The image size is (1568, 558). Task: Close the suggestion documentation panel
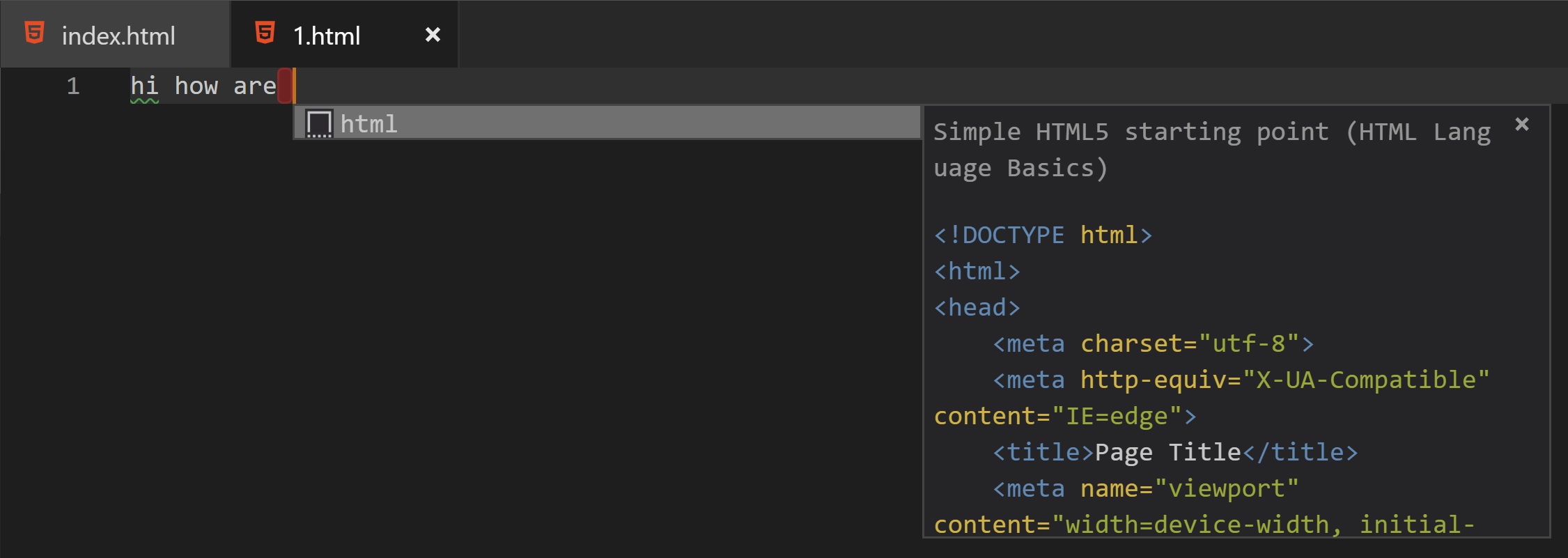[1522, 125]
